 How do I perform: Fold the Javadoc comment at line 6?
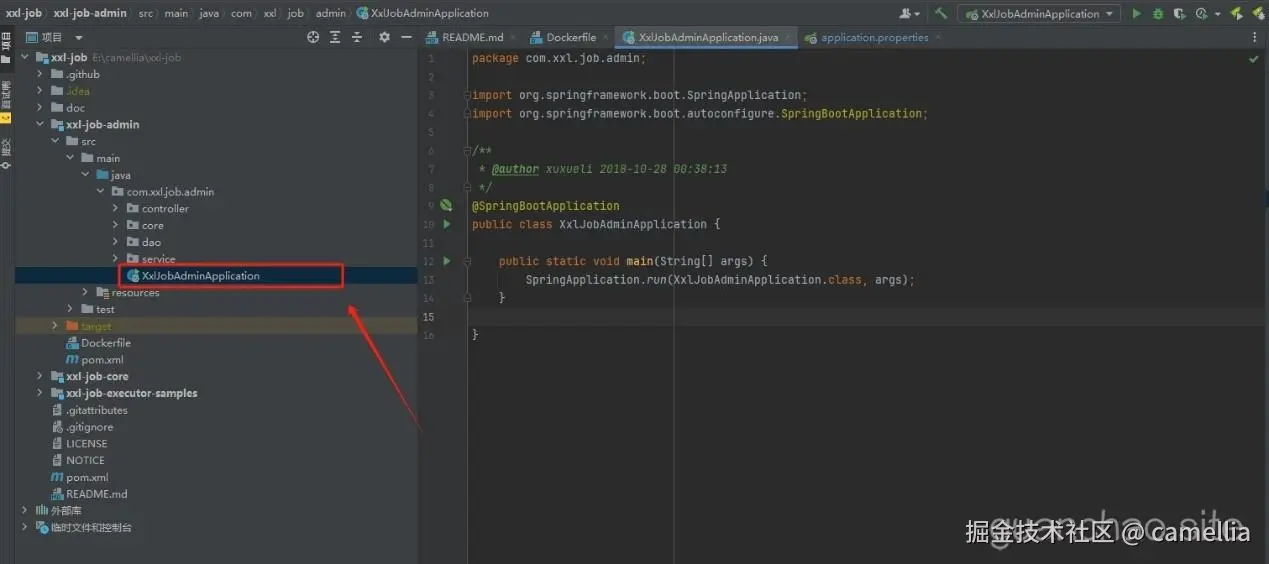pyautogui.click(x=466, y=151)
